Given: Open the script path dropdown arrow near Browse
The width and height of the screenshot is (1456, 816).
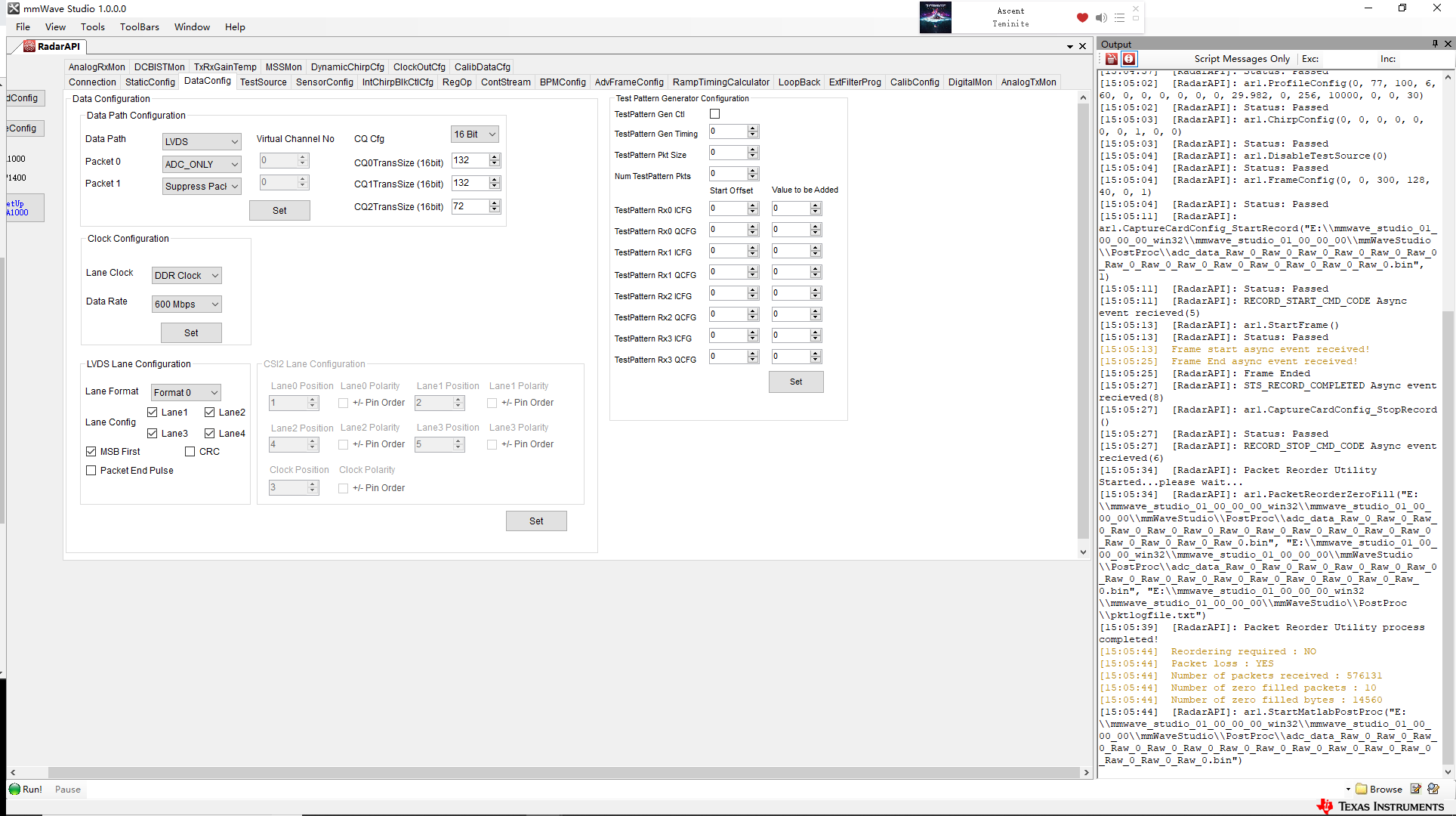Looking at the screenshot, I should [1348, 790].
